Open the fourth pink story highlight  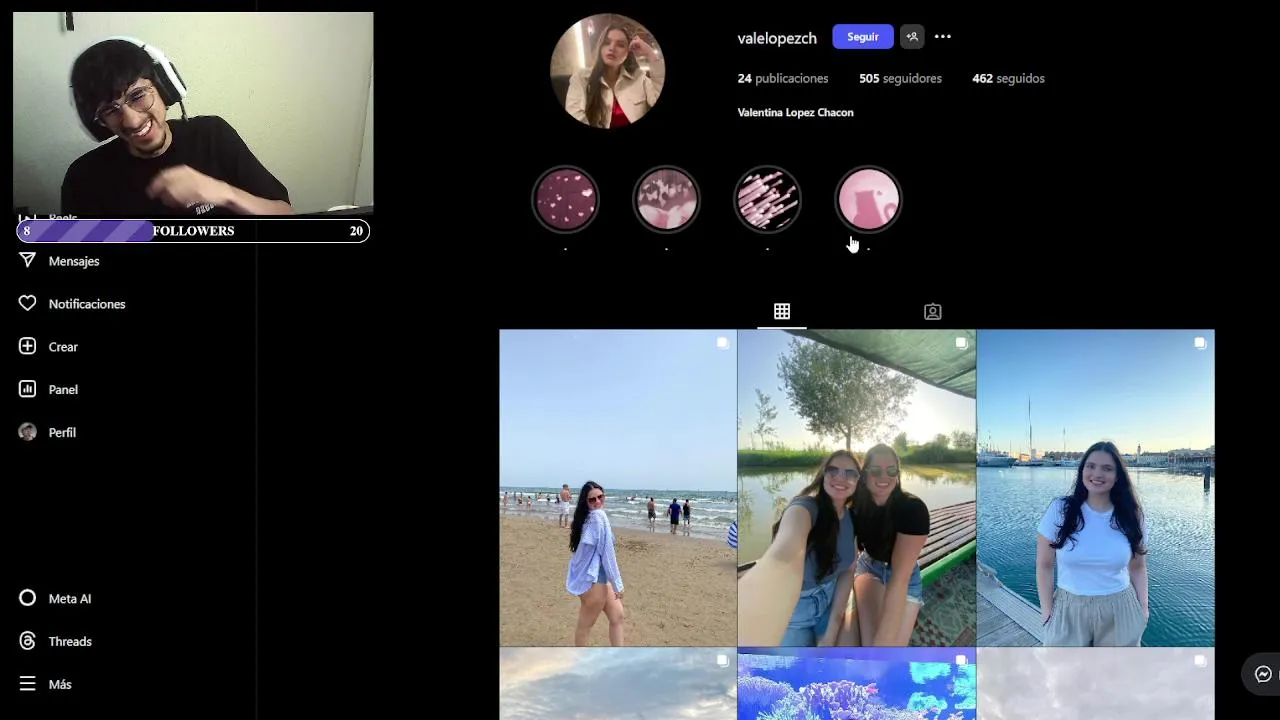point(868,199)
